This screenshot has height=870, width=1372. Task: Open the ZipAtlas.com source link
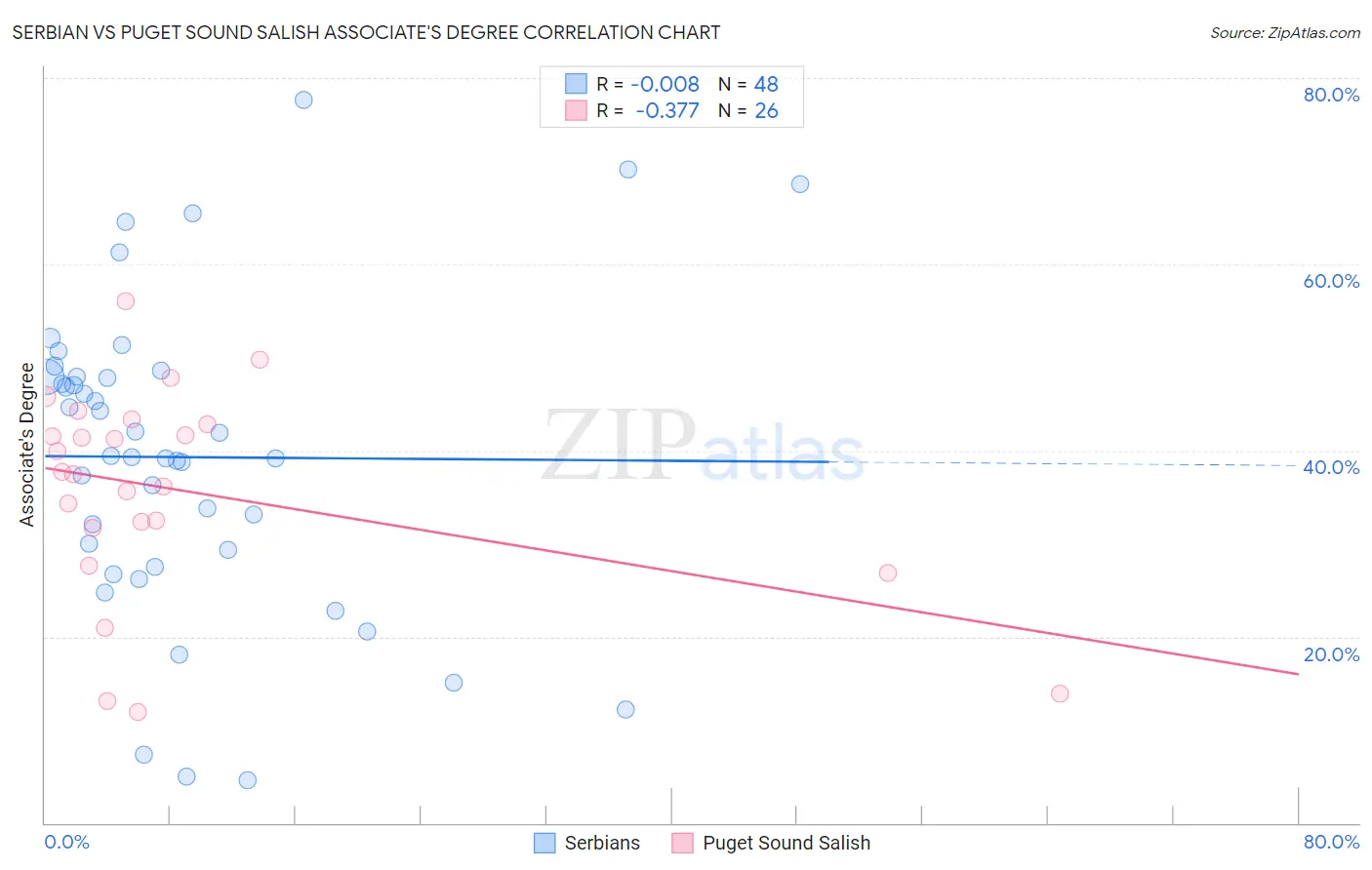1285,32
